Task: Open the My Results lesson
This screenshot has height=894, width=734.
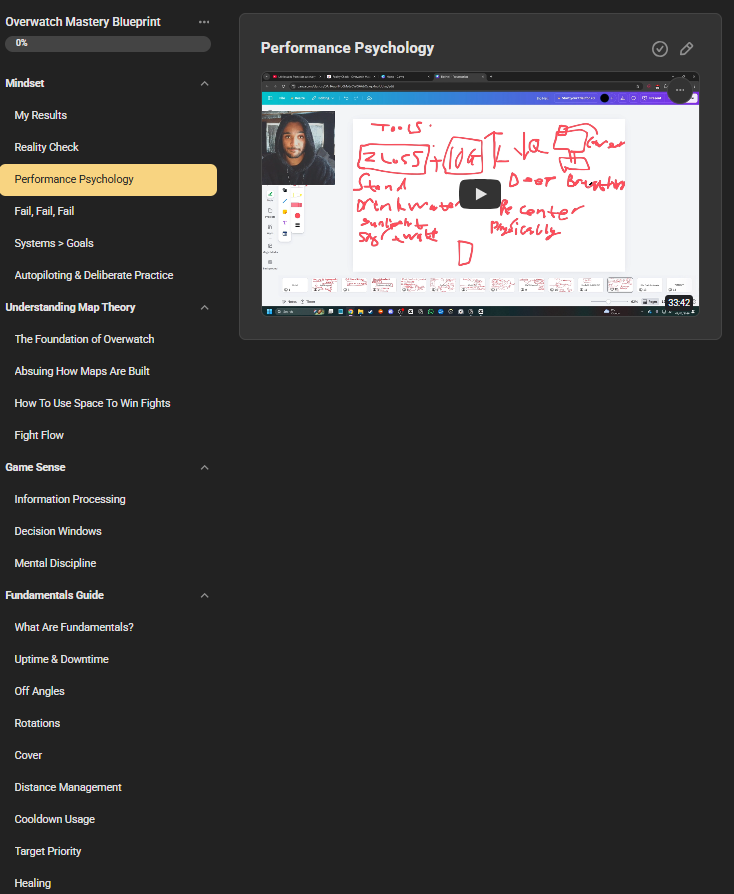Action: pyautogui.click(x=108, y=115)
